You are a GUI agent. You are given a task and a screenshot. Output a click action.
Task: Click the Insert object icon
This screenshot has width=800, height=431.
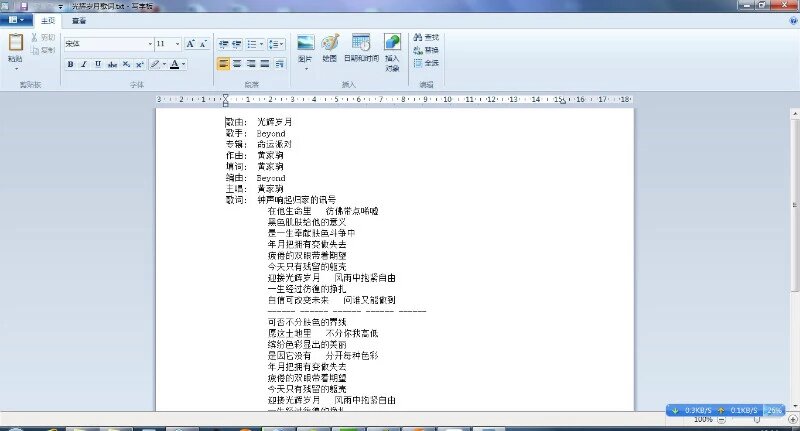coord(392,42)
